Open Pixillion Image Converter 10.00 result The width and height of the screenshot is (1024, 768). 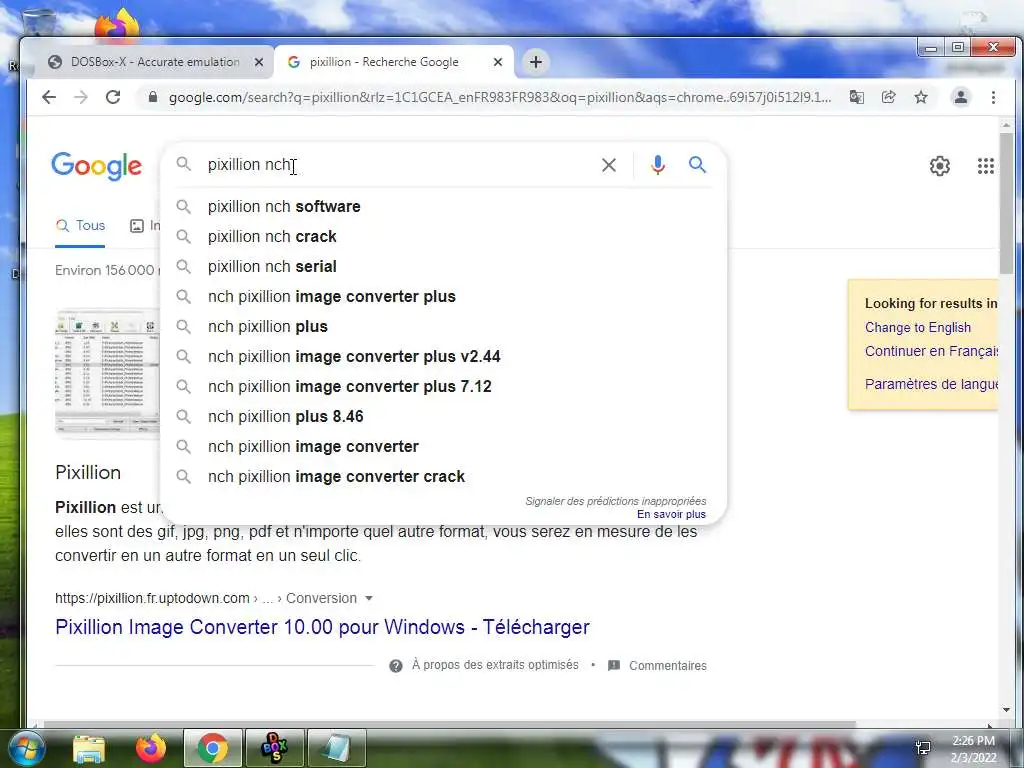point(322,627)
